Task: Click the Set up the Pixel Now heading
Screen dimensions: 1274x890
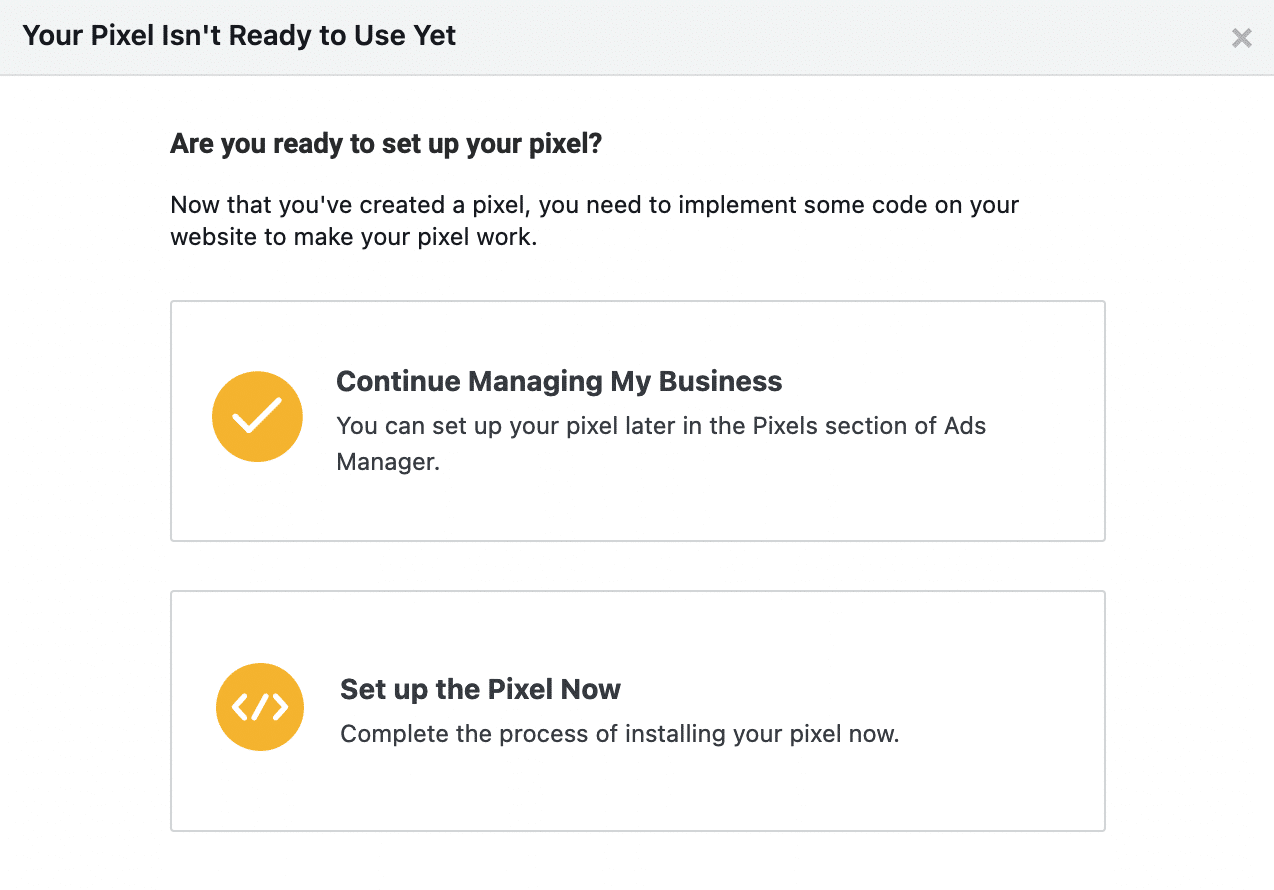Action: pos(480,689)
